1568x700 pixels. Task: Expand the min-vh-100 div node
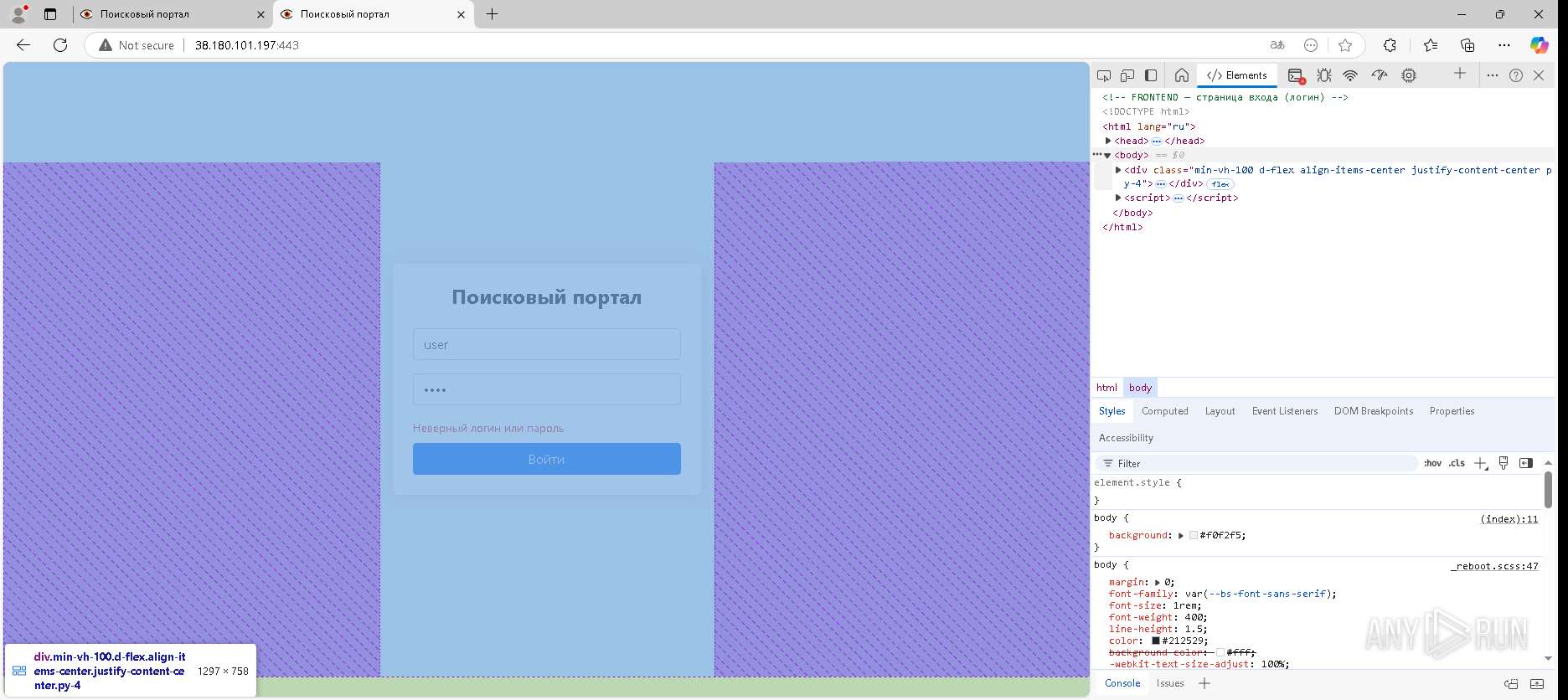click(1118, 170)
